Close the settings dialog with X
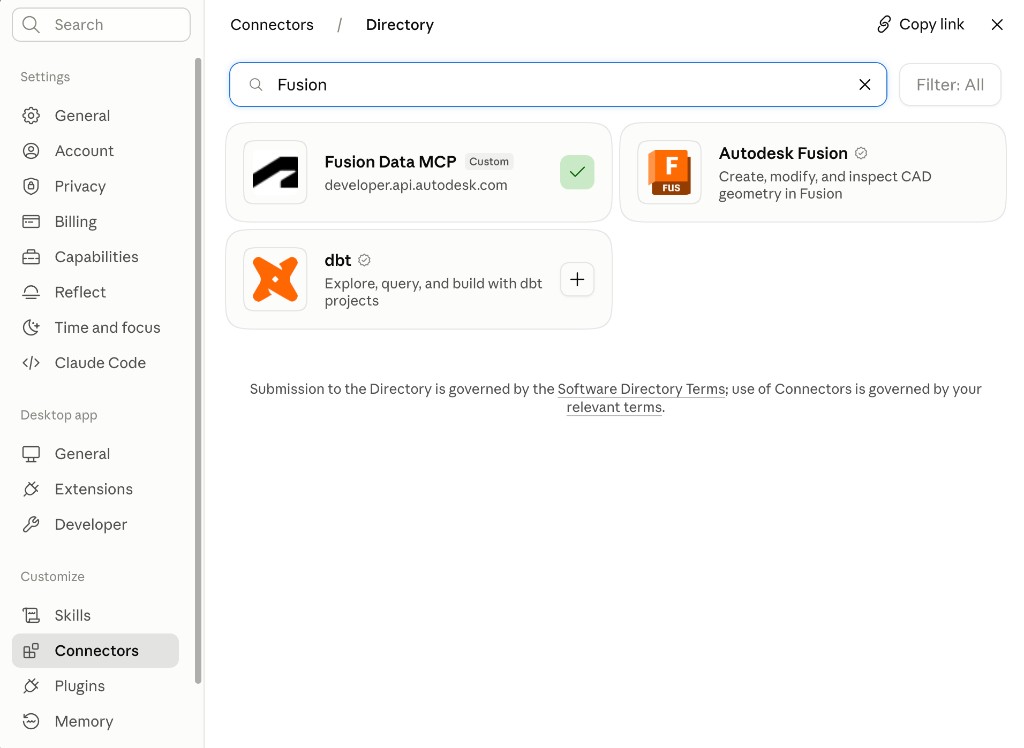The image size is (1024, 748). (x=997, y=25)
